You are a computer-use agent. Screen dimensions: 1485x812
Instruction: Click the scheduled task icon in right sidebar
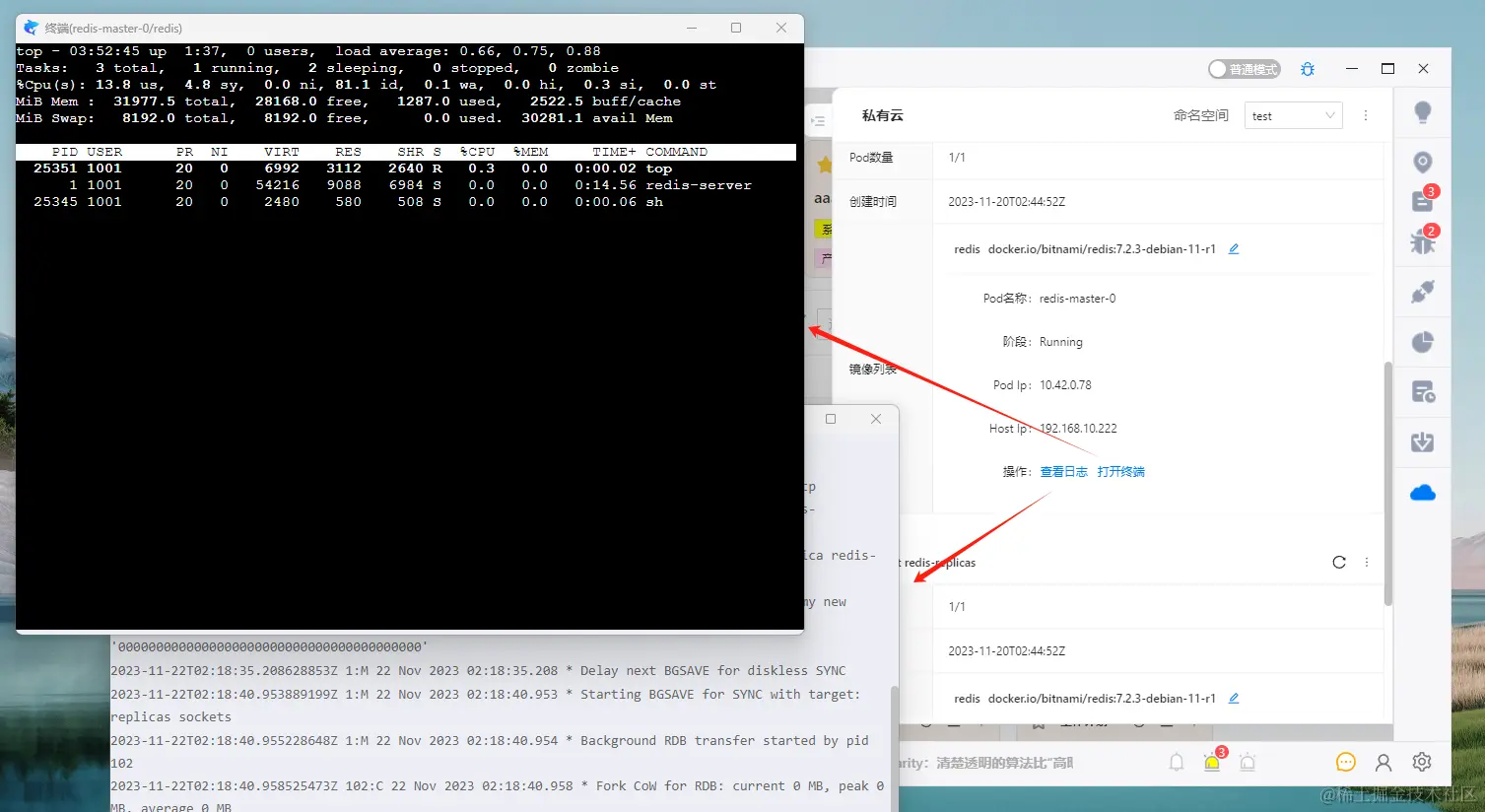tap(1423, 392)
